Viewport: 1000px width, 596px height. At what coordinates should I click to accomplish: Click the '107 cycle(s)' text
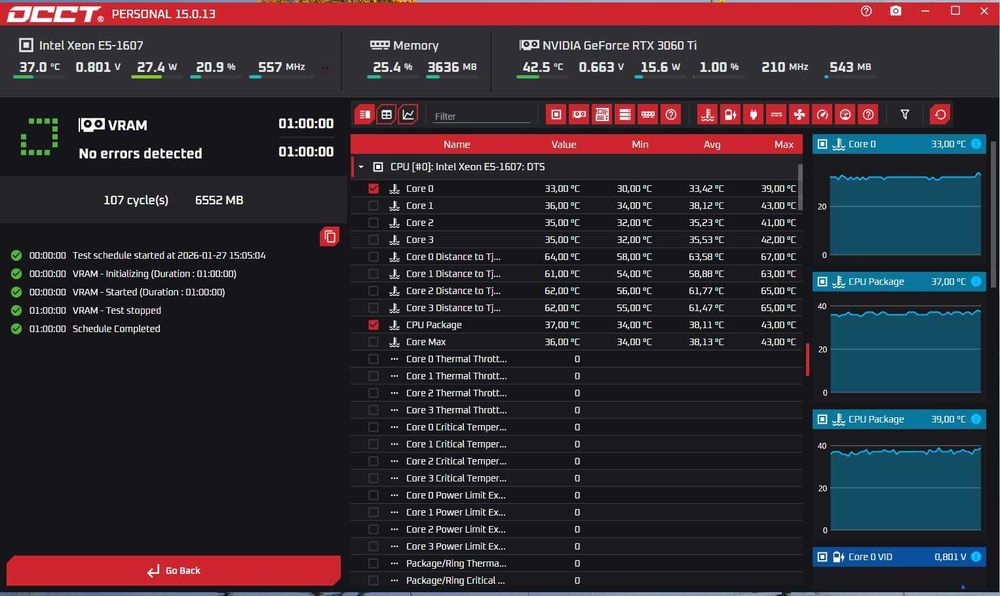point(136,200)
